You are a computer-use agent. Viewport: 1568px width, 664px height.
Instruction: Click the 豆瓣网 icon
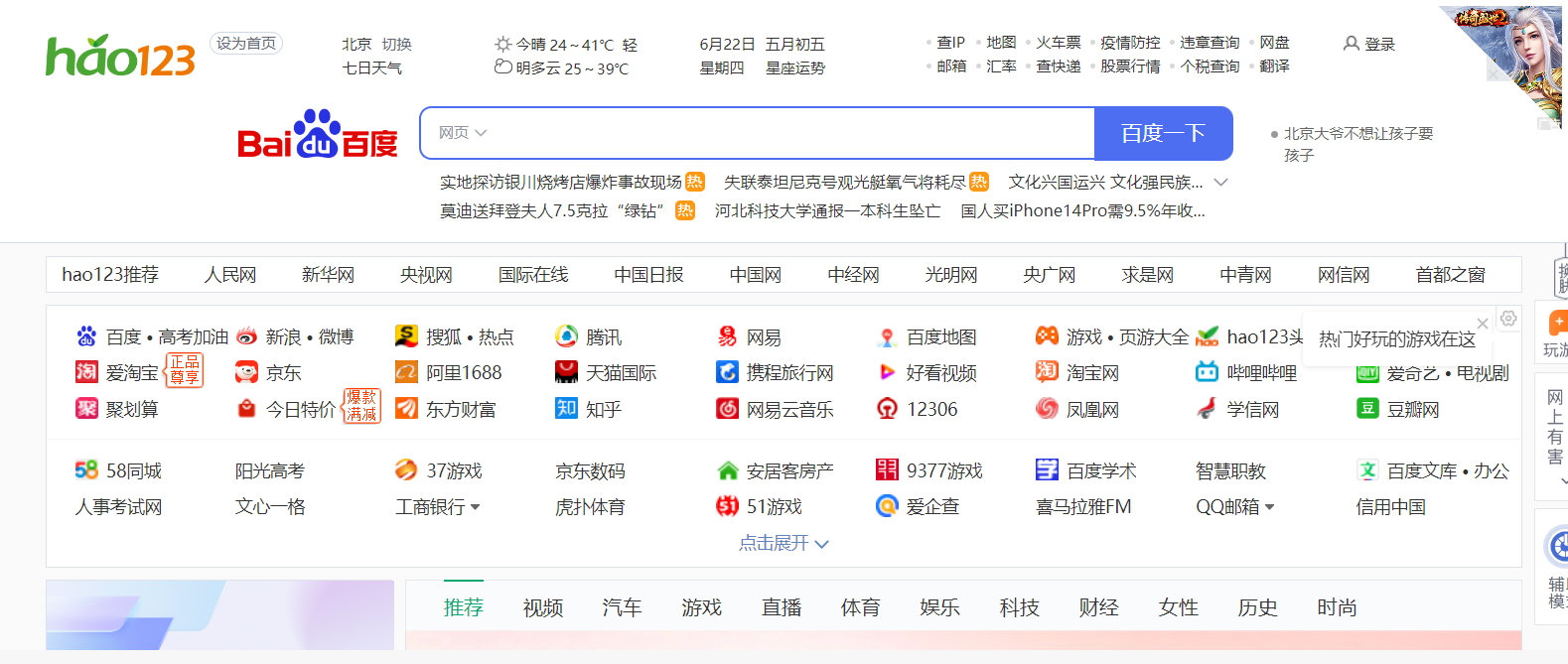[1367, 408]
